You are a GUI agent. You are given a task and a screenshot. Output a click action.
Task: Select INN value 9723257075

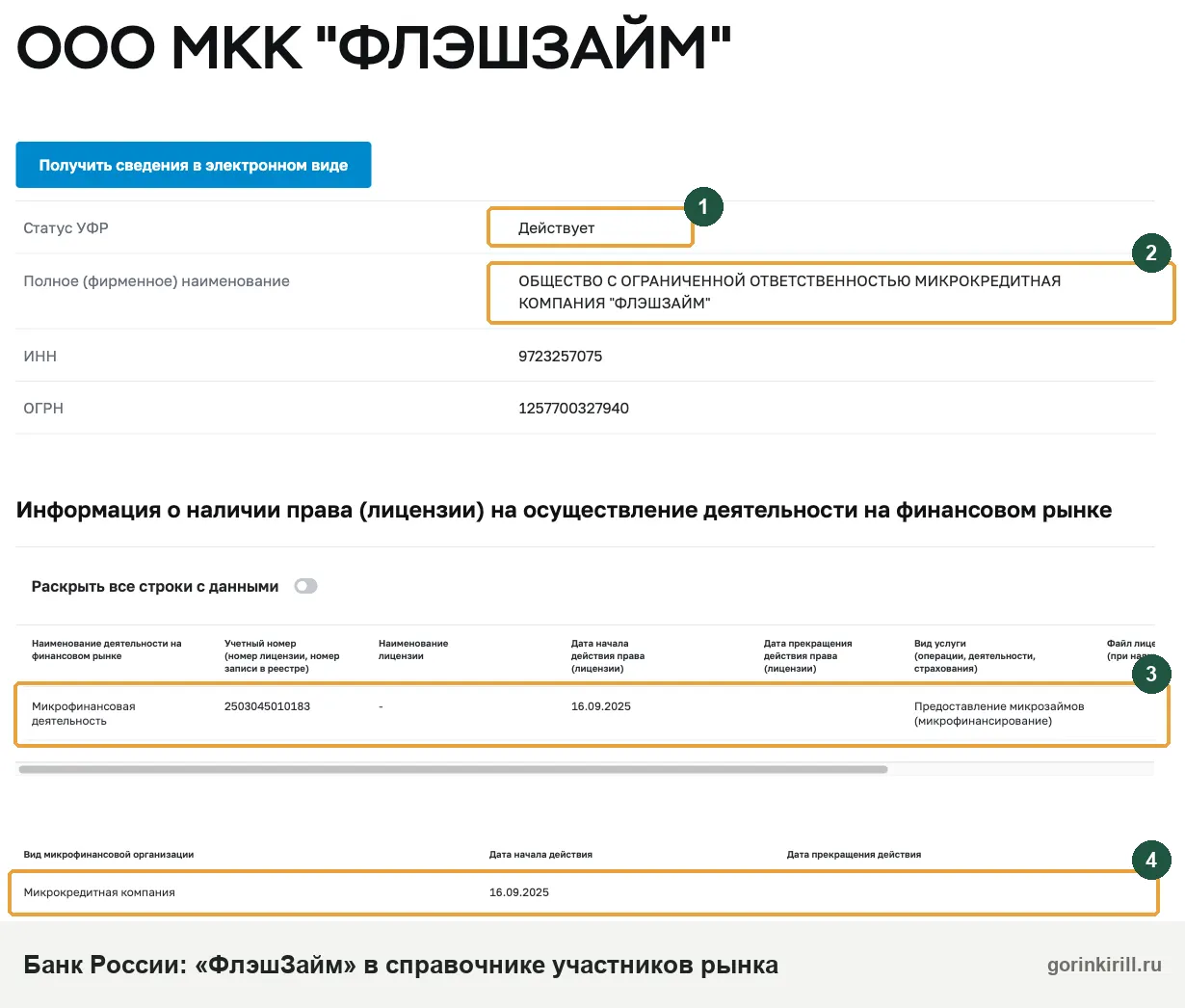coord(560,356)
